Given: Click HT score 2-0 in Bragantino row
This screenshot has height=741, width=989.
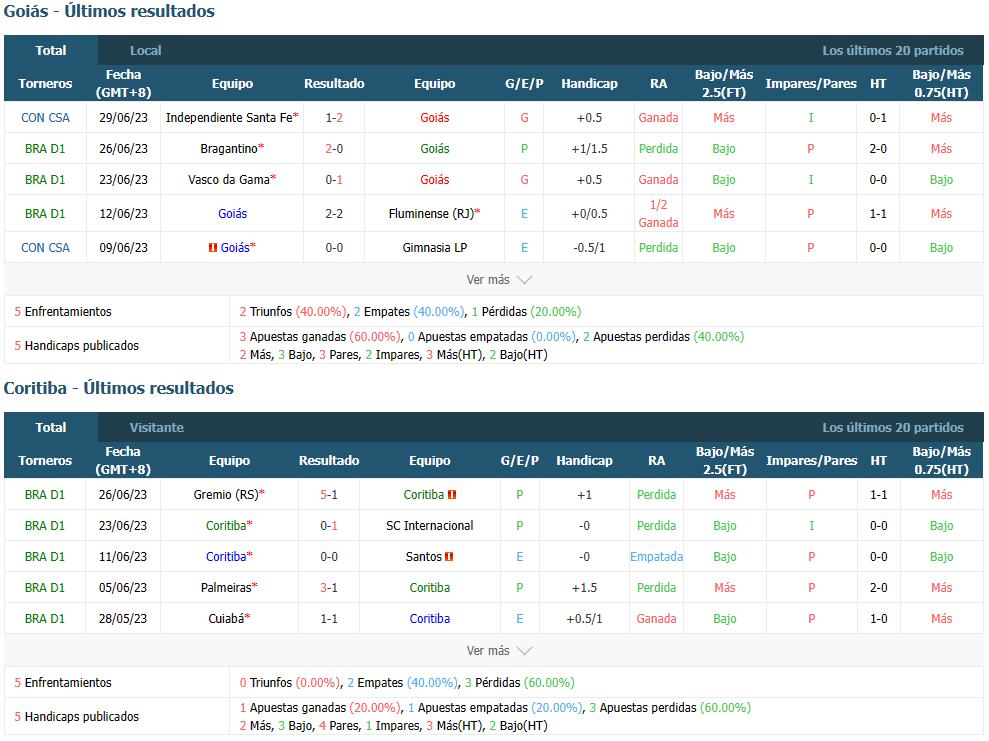Looking at the screenshot, I should pos(878,149).
